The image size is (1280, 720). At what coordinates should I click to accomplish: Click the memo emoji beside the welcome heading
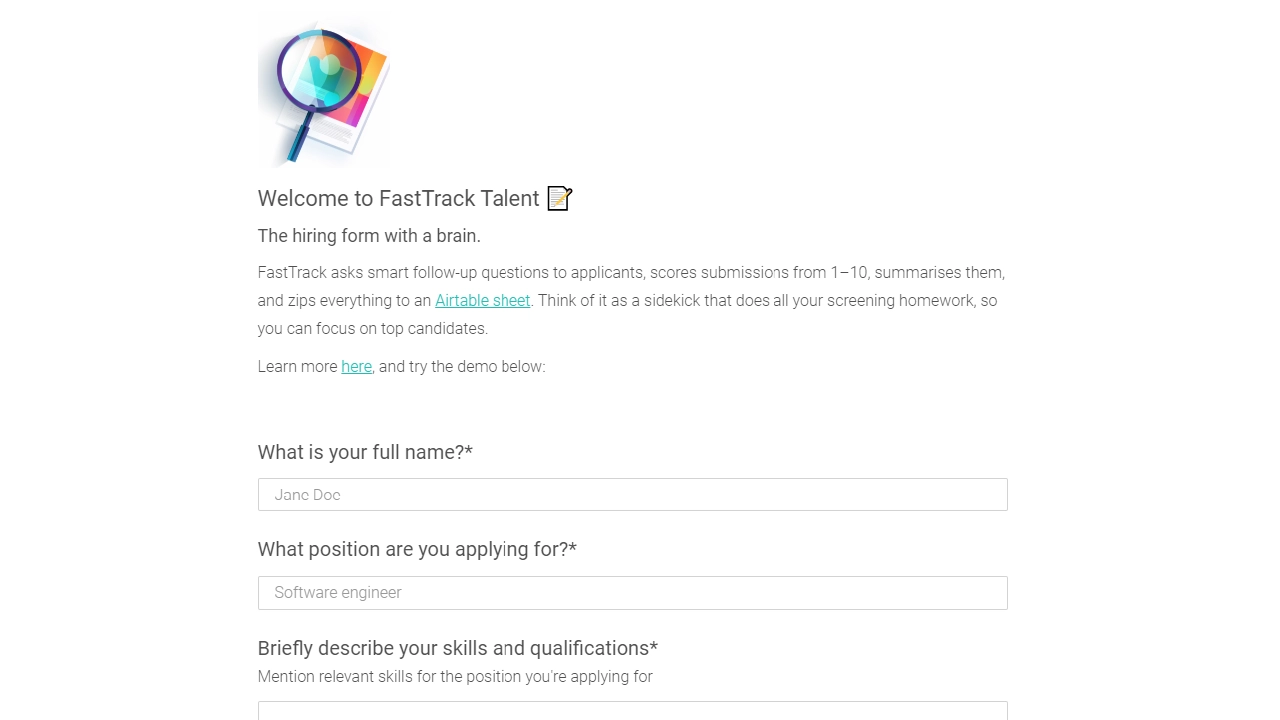click(x=558, y=198)
